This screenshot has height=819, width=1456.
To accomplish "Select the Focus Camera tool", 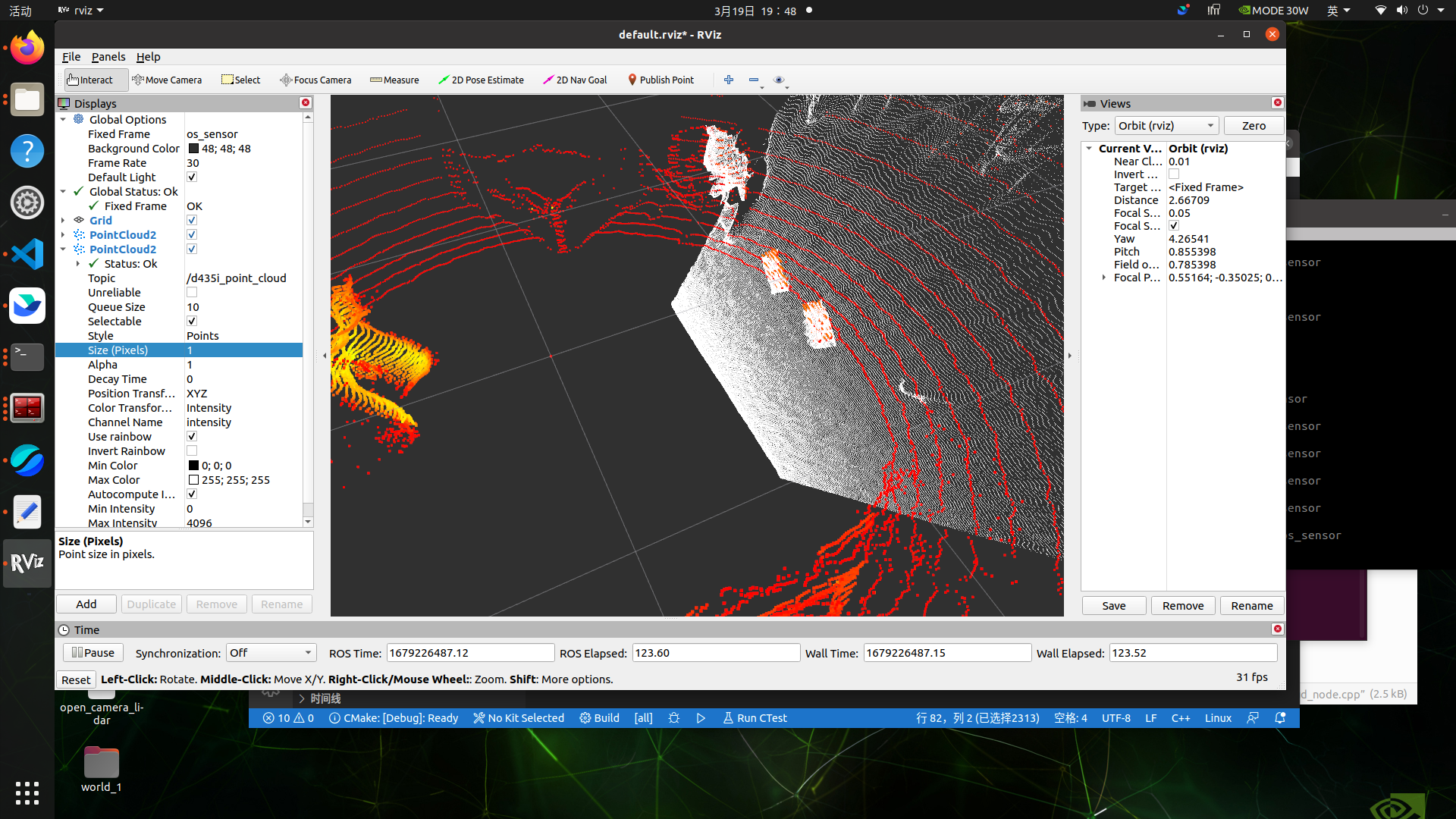I will point(315,80).
